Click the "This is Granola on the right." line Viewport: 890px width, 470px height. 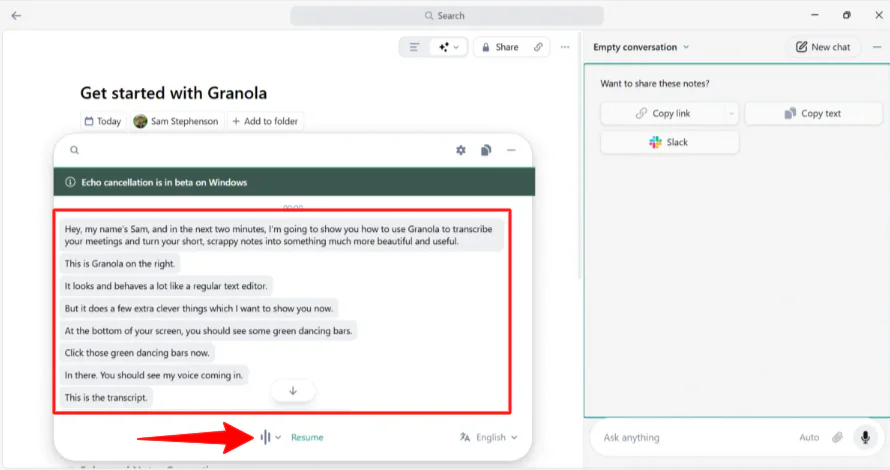[120, 263]
